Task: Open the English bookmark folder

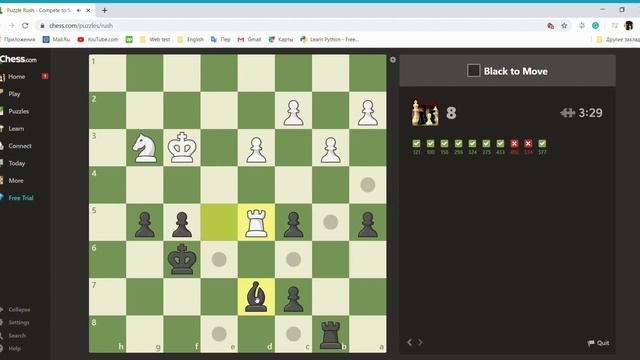Action: (x=191, y=40)
